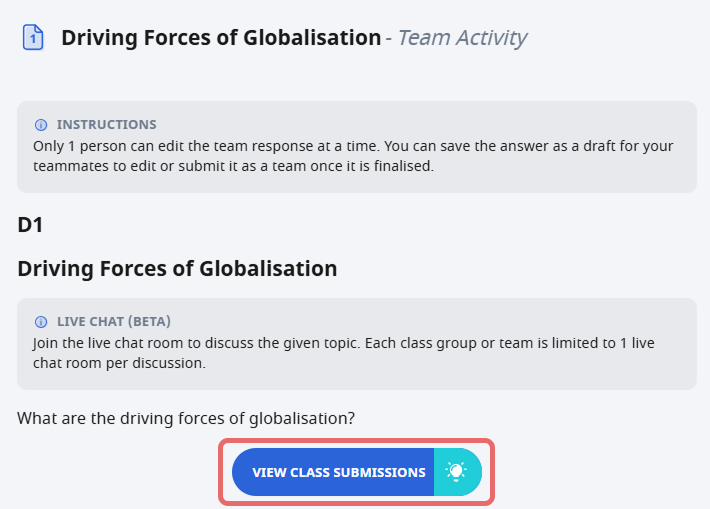710x509 pixels.
Task: Click the word BETA in the live chat label
Action: click(149, 322)
